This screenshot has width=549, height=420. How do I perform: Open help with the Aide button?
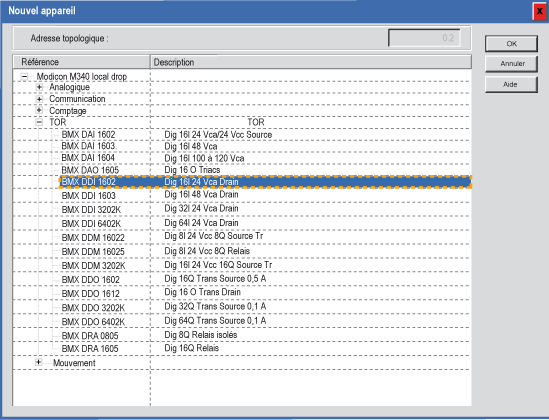point(511,84)
